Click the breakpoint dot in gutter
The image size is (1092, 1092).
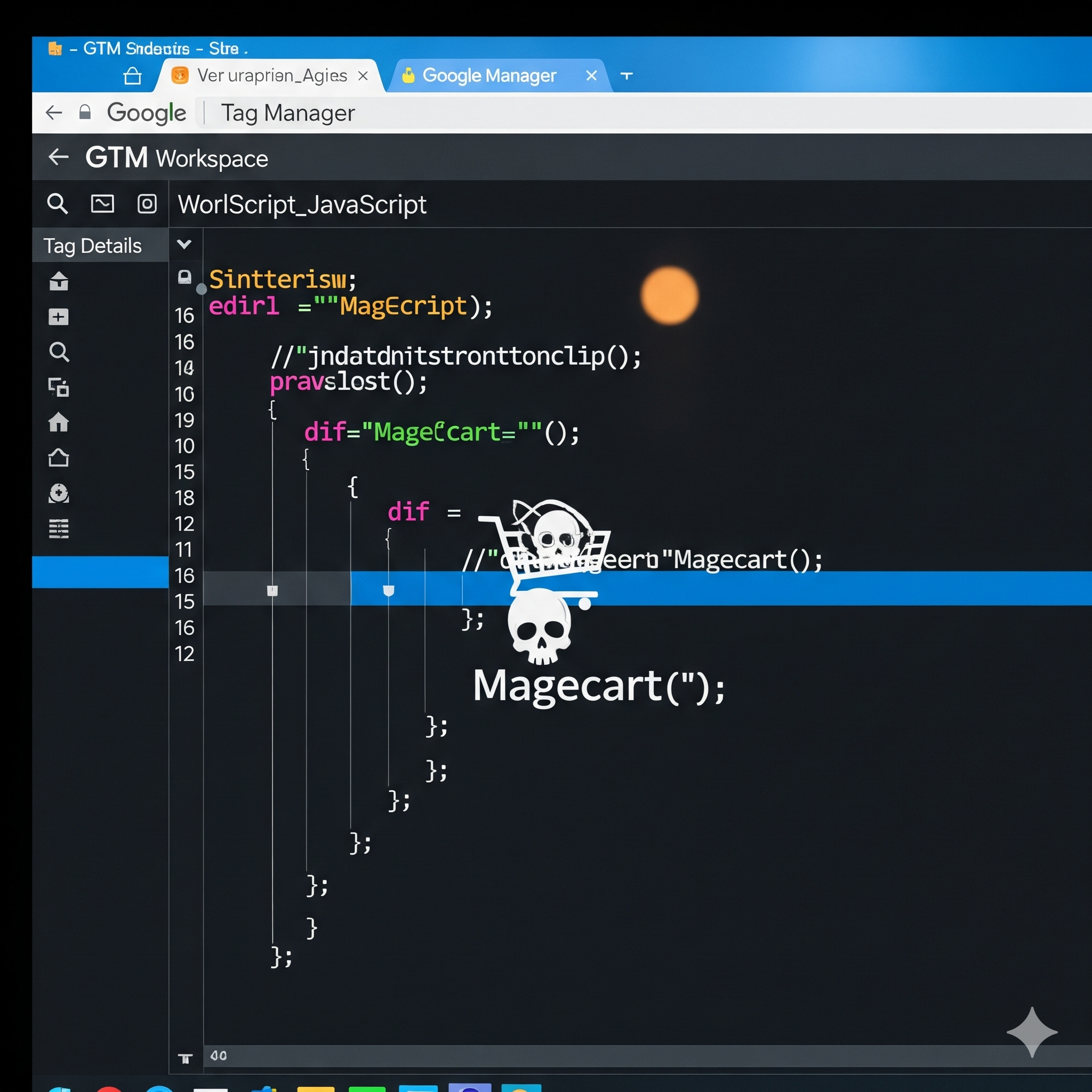[201, 290]
